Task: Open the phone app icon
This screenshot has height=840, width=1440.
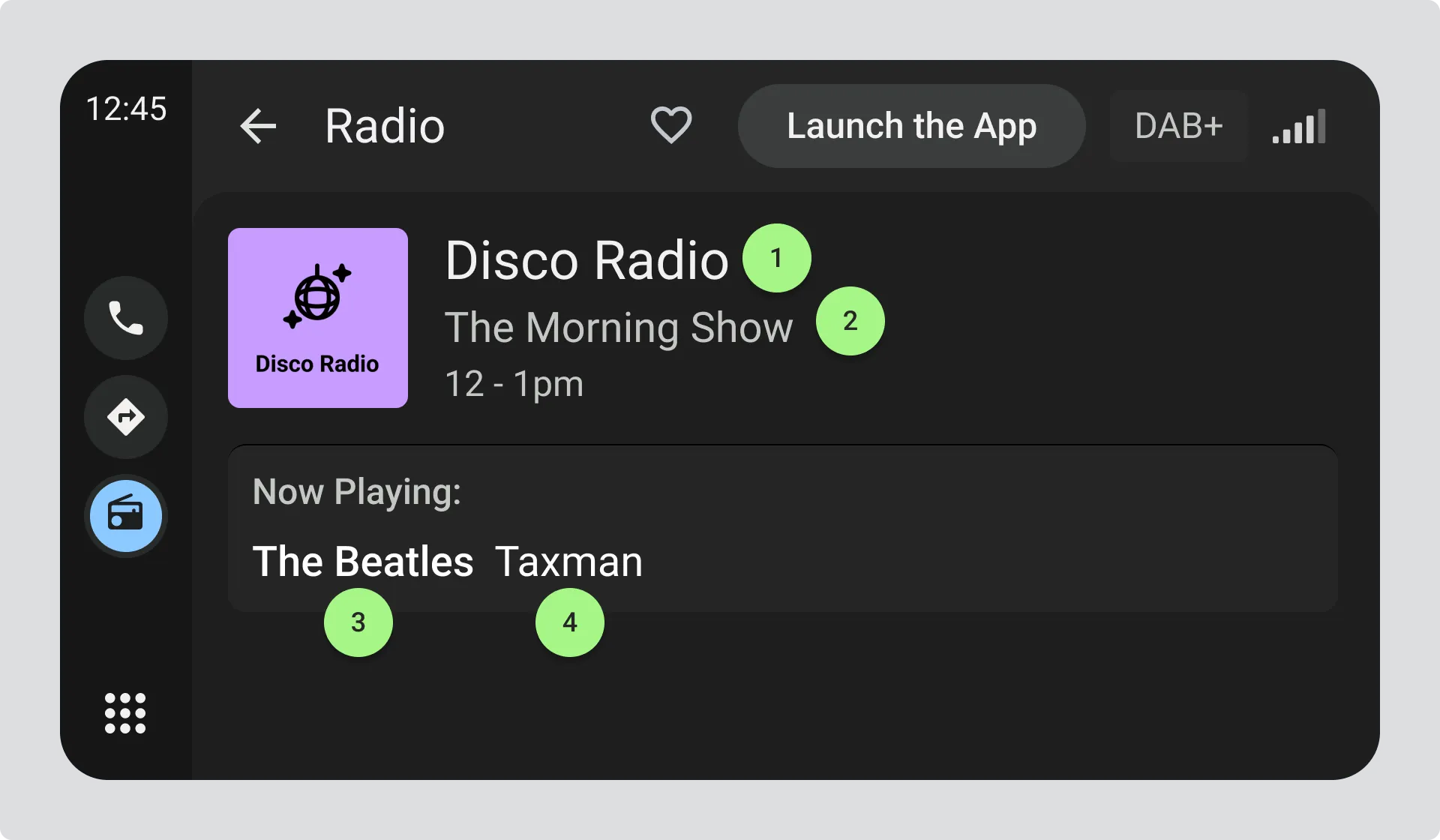Action: [x=126, y=318]
